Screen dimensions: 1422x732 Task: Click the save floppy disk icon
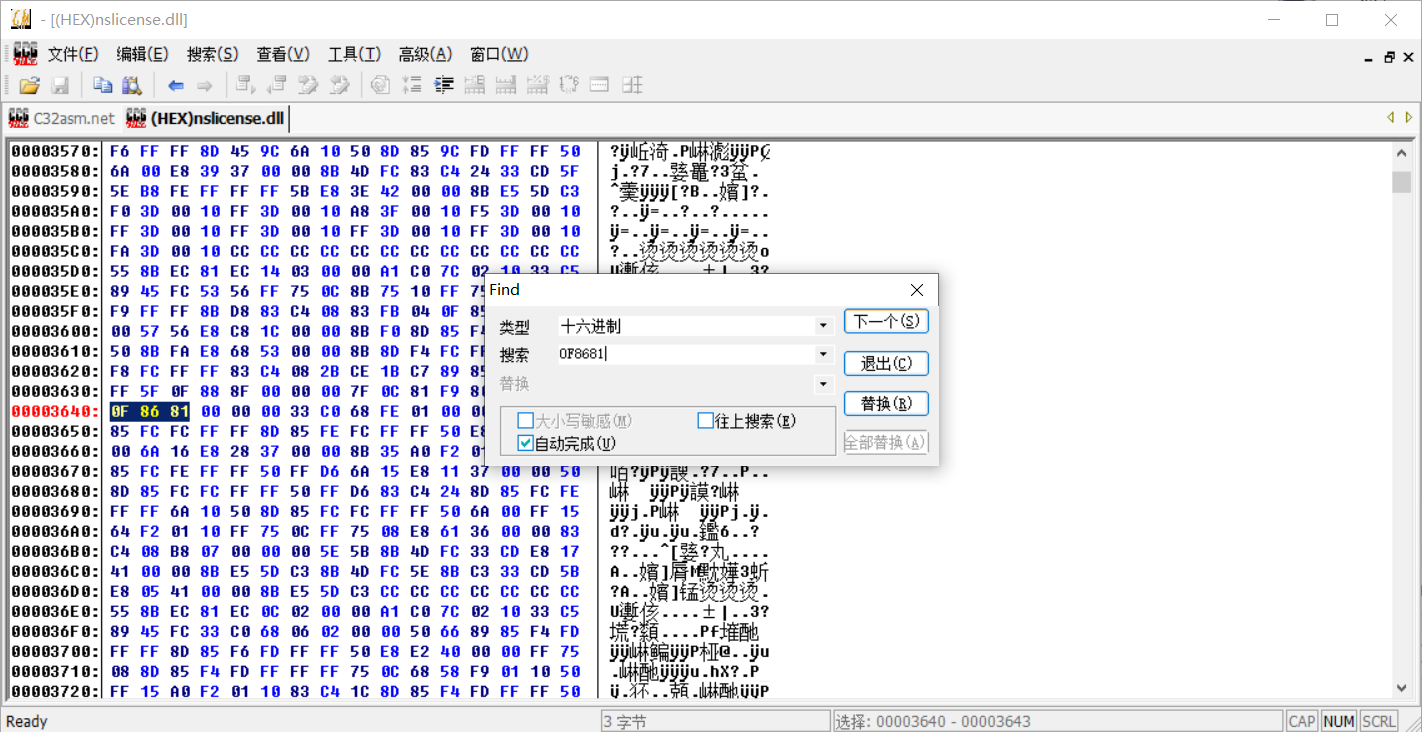[60, 85]
